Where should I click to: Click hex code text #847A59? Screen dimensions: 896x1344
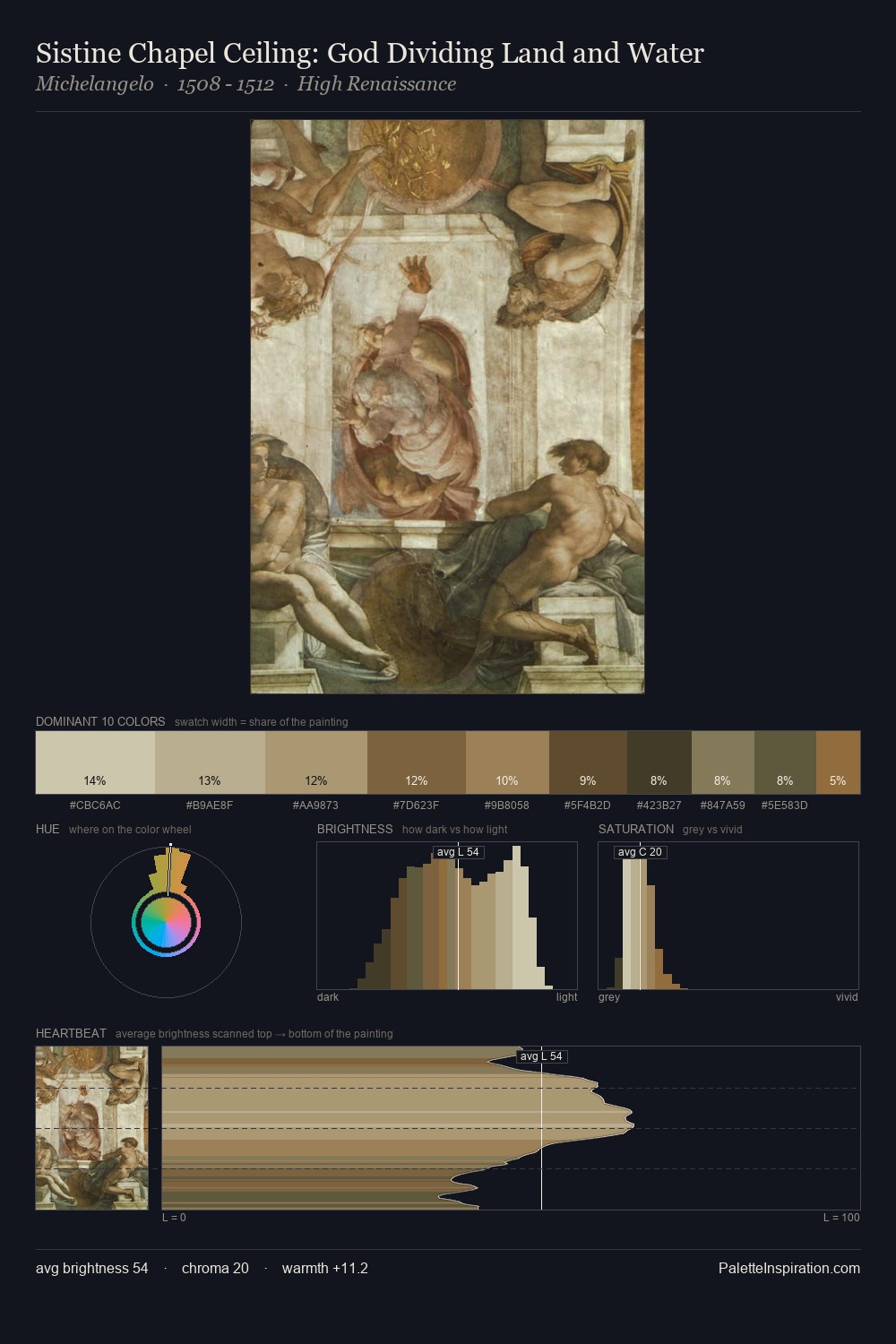(x=722, y=806)
